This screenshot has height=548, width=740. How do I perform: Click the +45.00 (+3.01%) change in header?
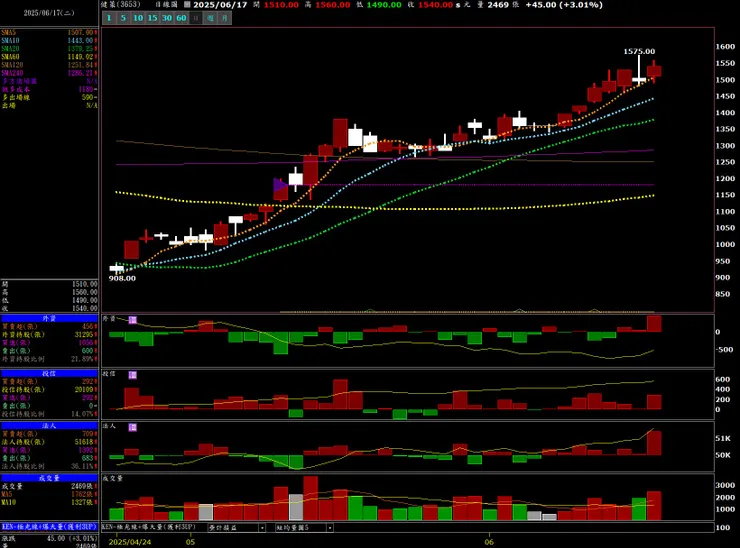564,5
